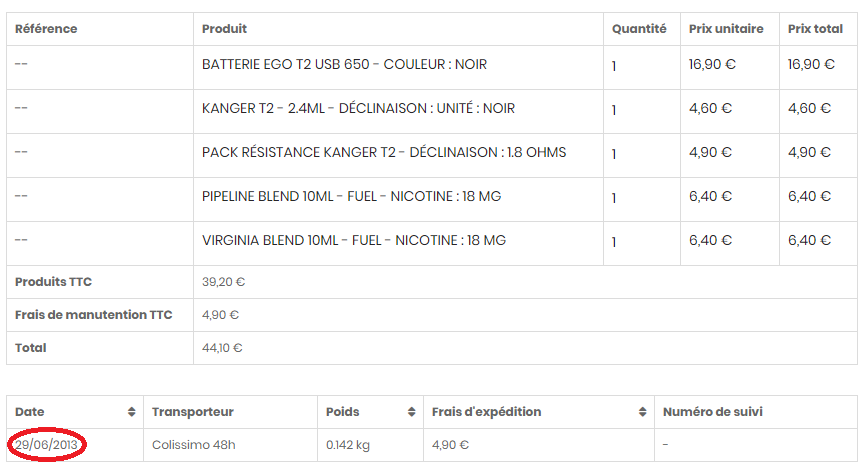Select the Prix unitaire column header

coord(726,29)
